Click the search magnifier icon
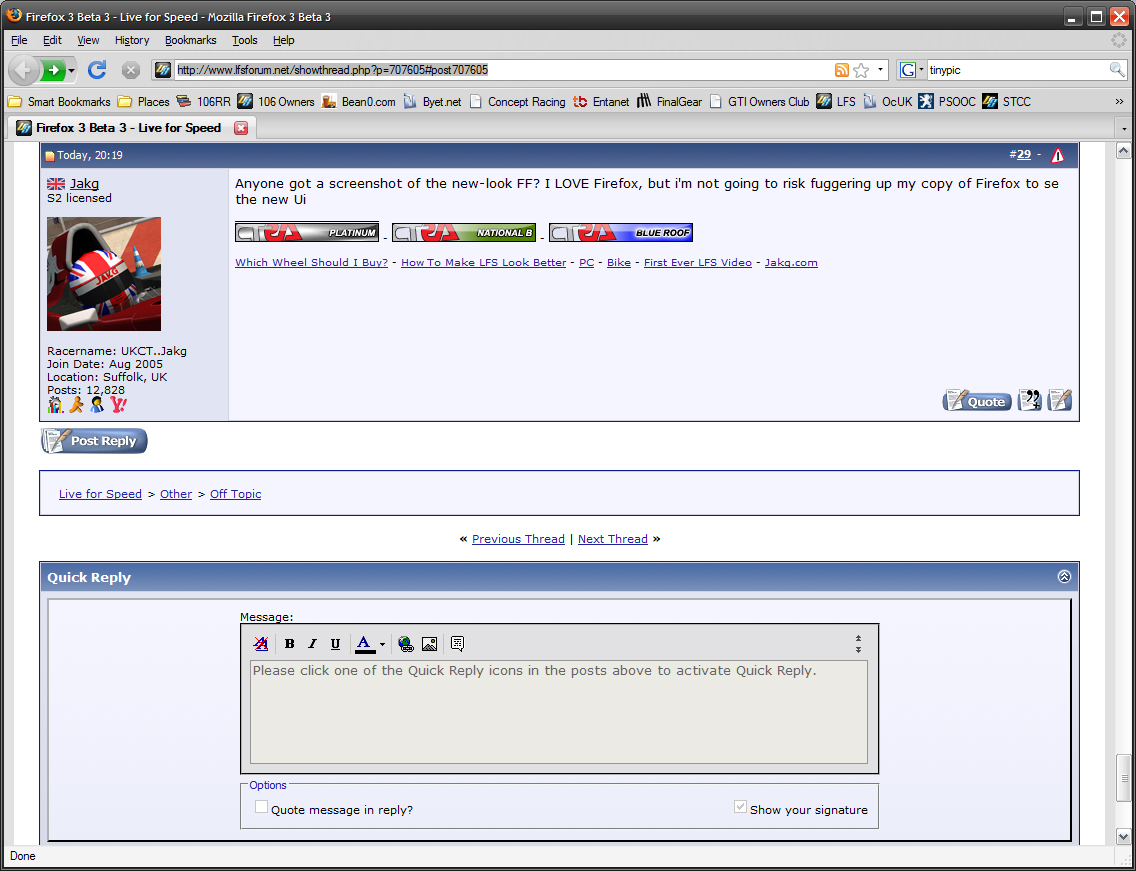The width and height of the screenshot is (1136, 871). (x=1117, y=70)
